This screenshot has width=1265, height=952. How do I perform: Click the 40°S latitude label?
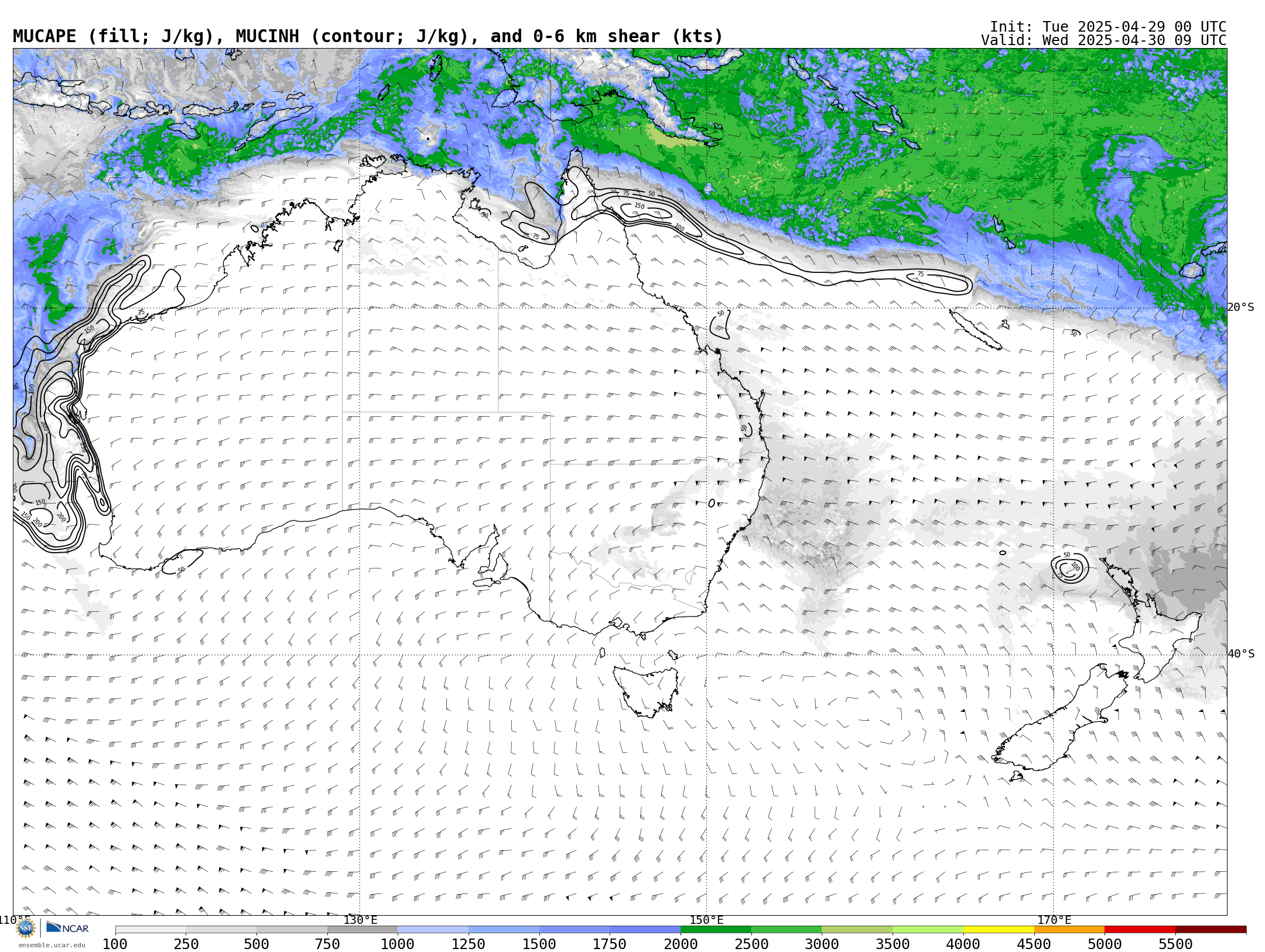point(1241,654)
